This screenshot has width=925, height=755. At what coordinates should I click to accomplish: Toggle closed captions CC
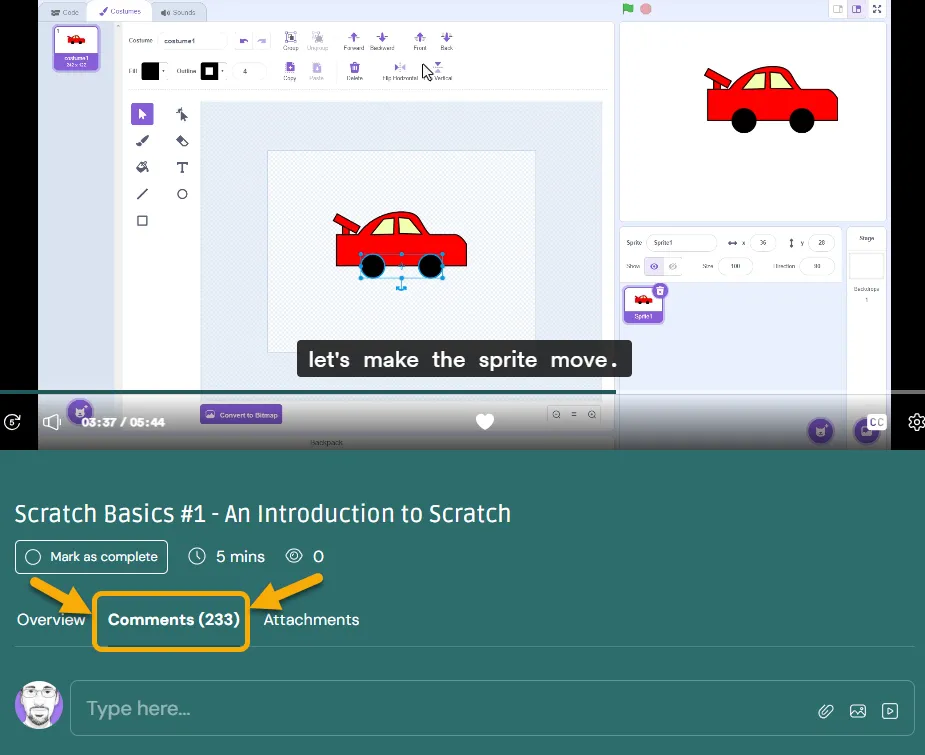click(877, 422)
